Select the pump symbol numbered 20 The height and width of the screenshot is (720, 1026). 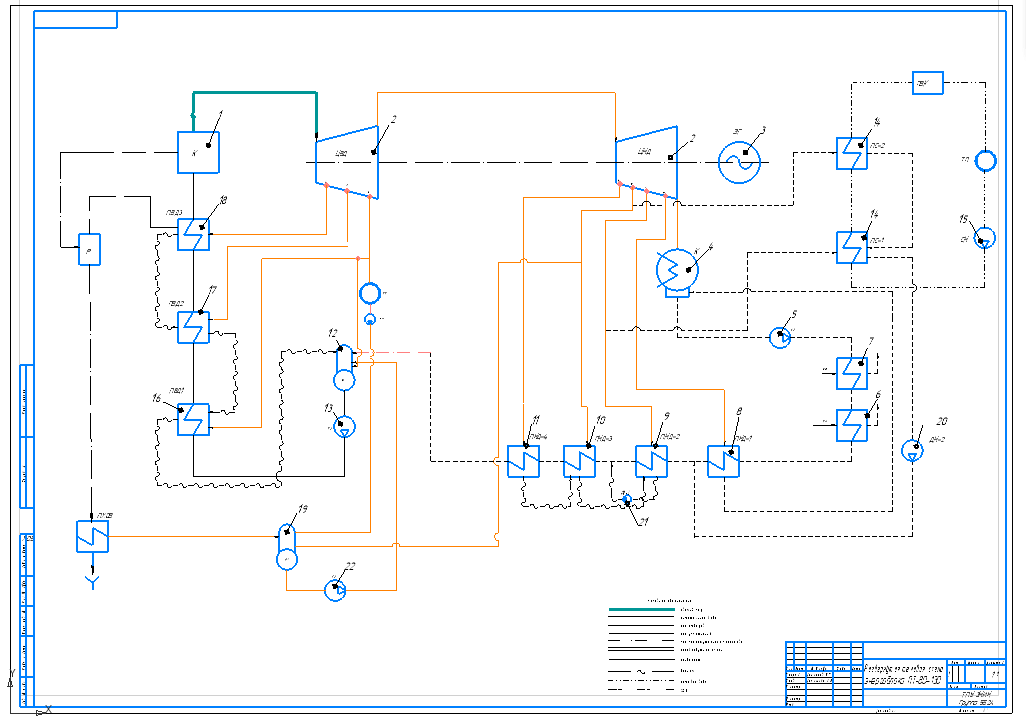click(913, 450)
